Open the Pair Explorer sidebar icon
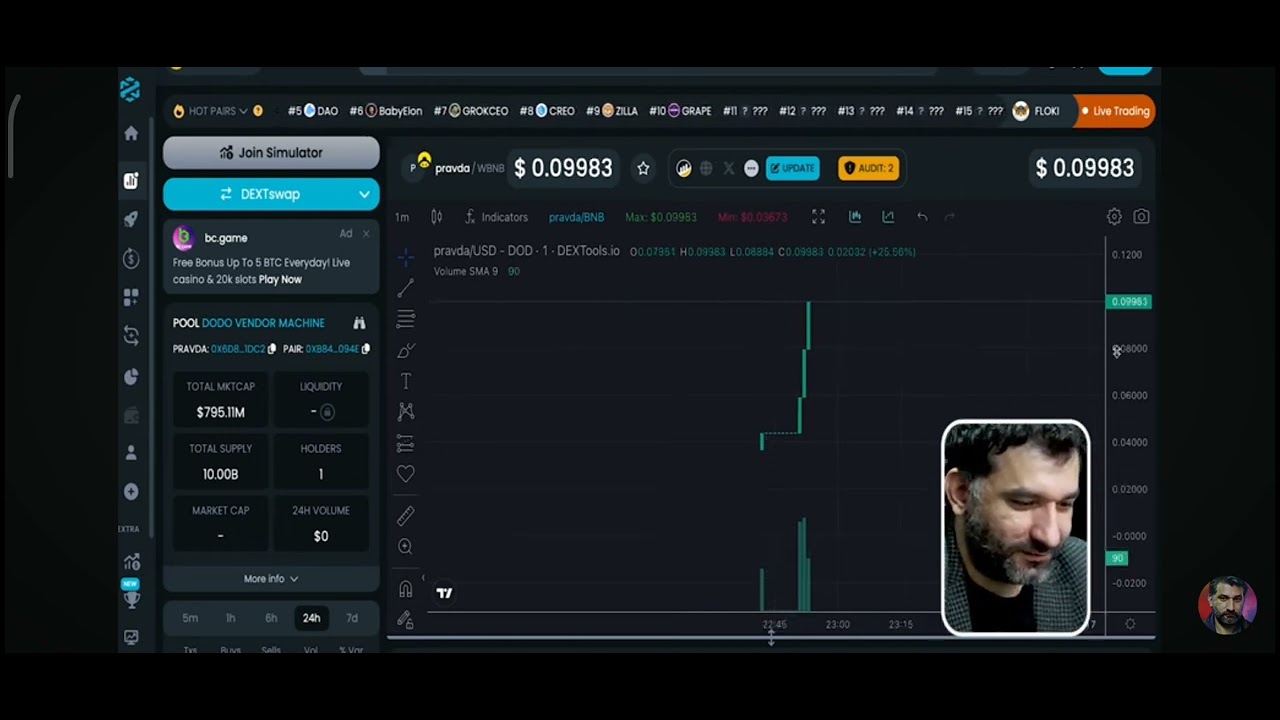 [x=131, y=180]
